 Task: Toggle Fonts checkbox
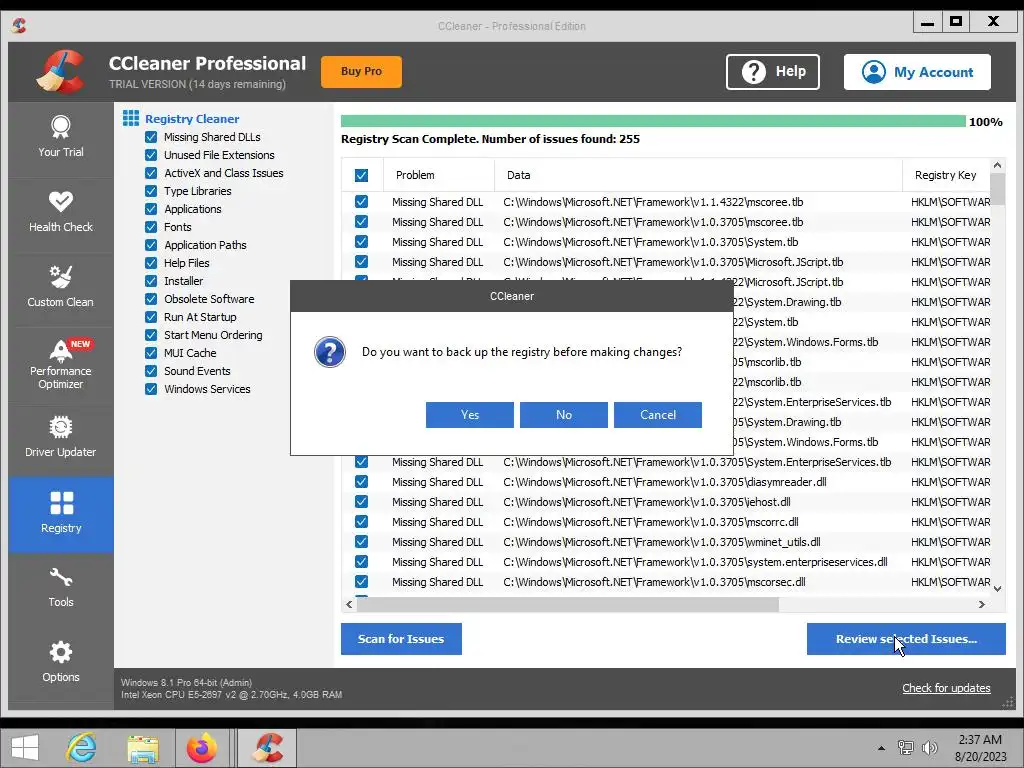[151, 227]
